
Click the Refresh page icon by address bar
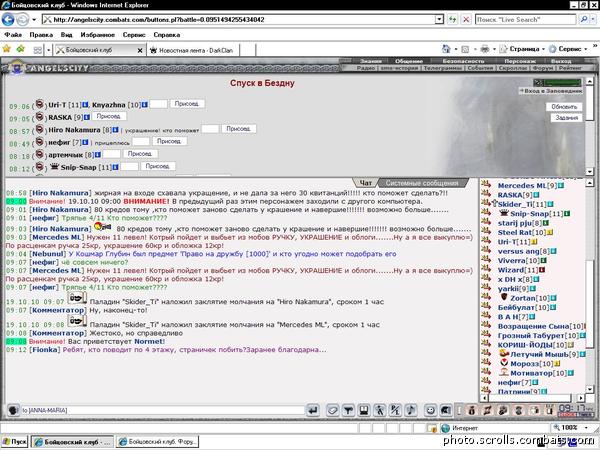(452, 19)
